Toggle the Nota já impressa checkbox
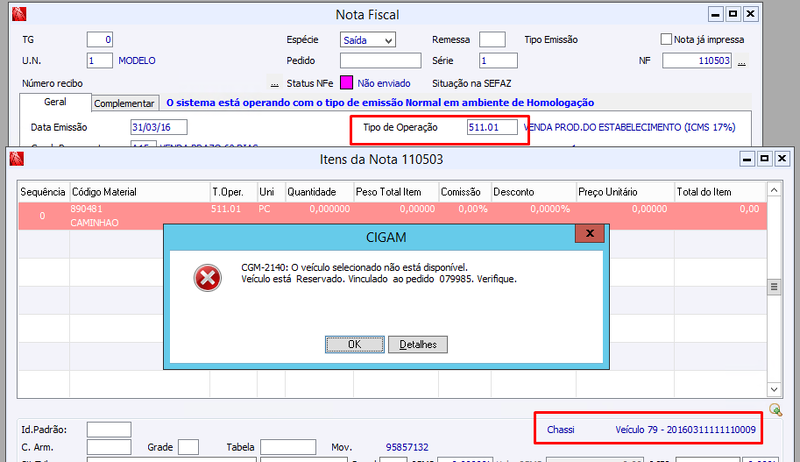Screen dimensions: 800x462 click(x=666, y=39)
